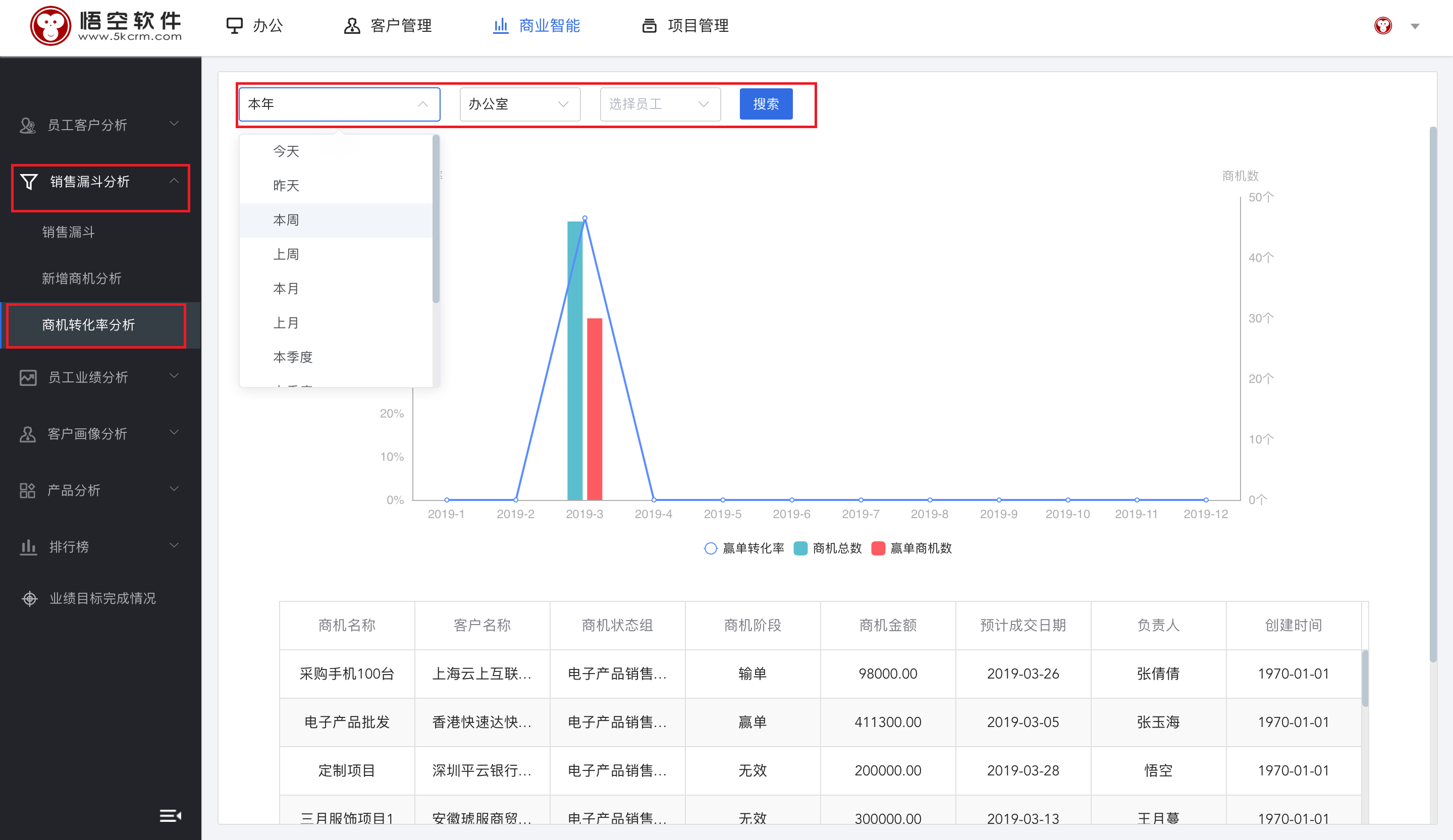
Task: Click the blue 搜索 button
Action: [766, 104]
